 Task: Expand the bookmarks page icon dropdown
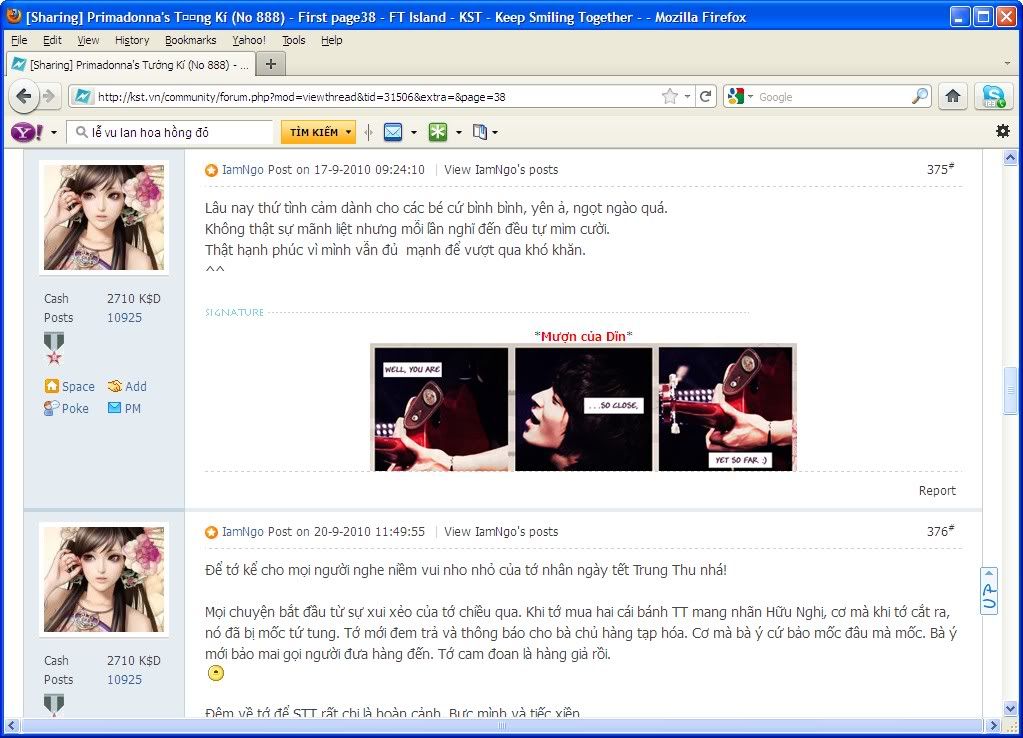pos(495,132)
